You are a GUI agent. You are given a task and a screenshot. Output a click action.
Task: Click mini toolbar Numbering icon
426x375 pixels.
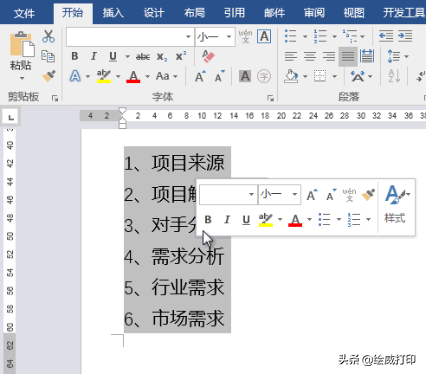point(354,220)
